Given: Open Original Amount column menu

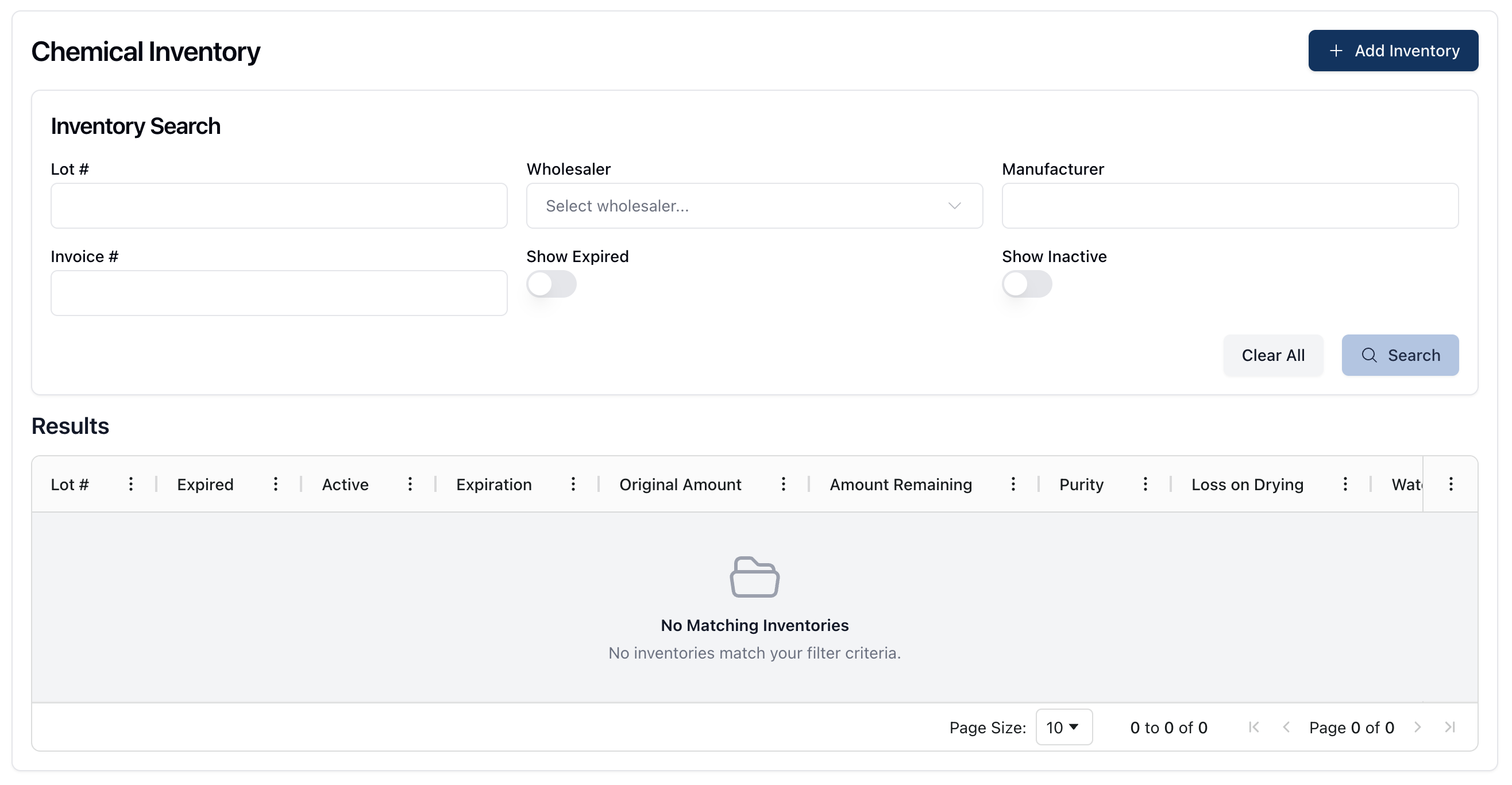Looking at the screenshot, I should [x=783, y=484].
